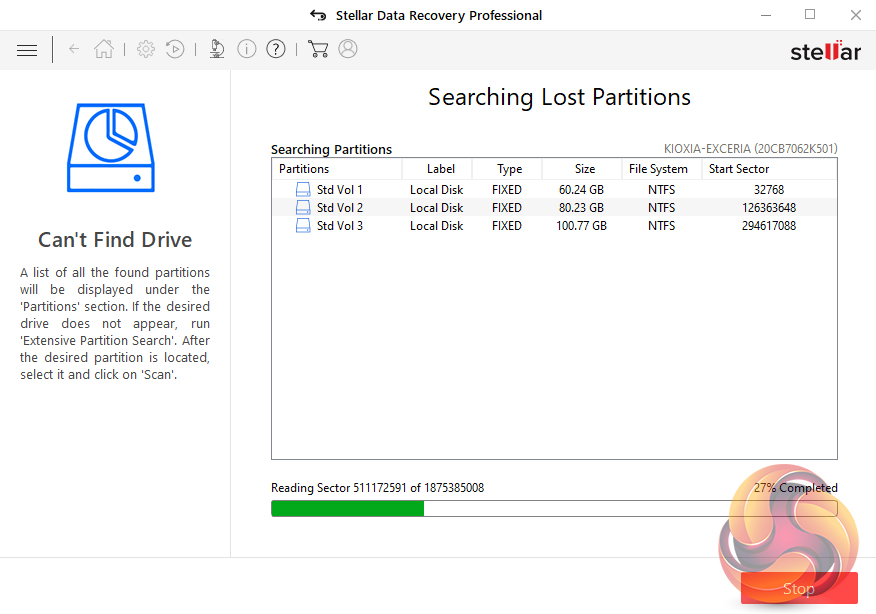Open the settings gear icon
The width and height of the screenshot is (876, 614).
click(146, 49)
